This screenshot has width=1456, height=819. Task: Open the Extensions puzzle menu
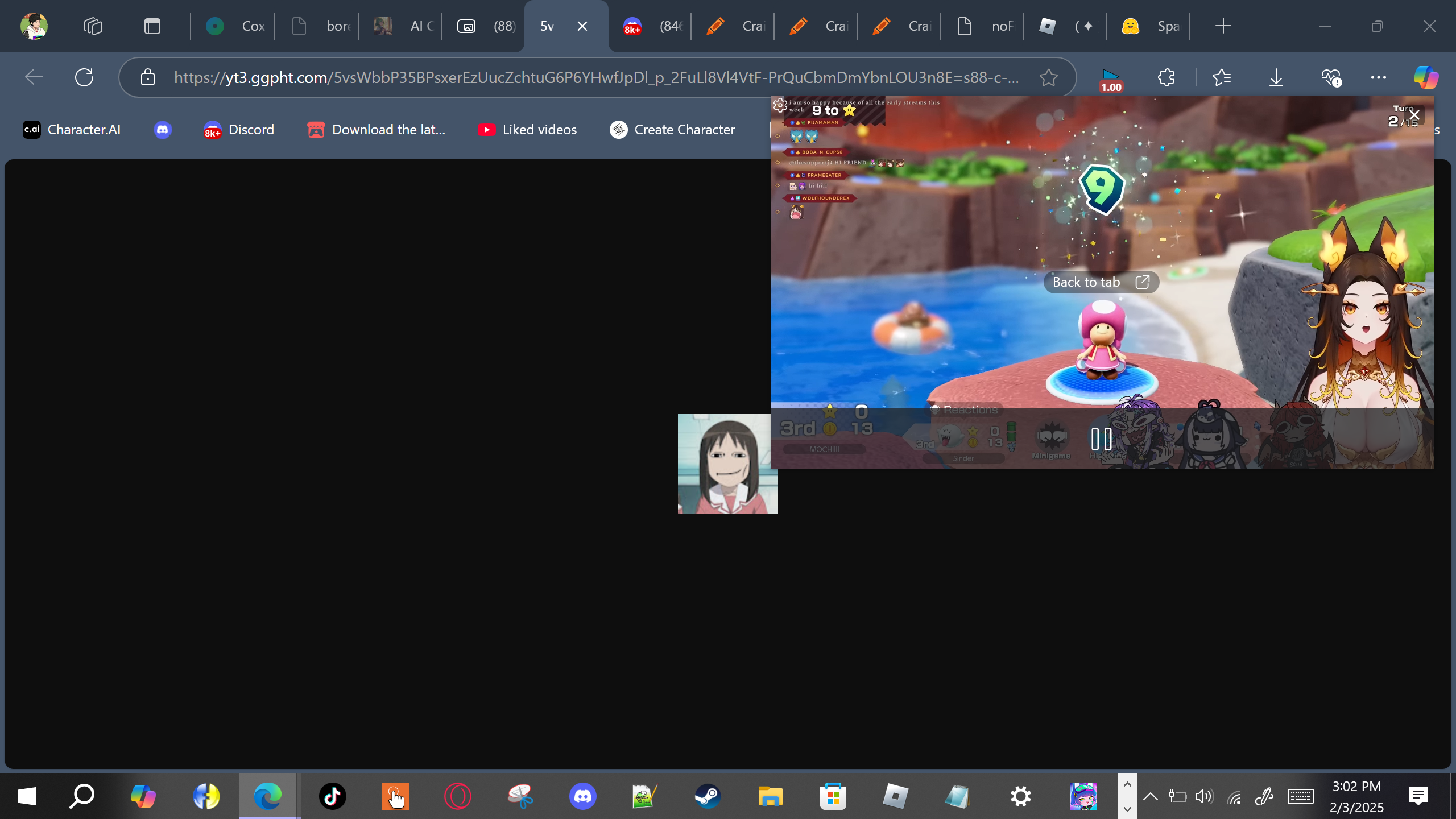coord(1166,77)
